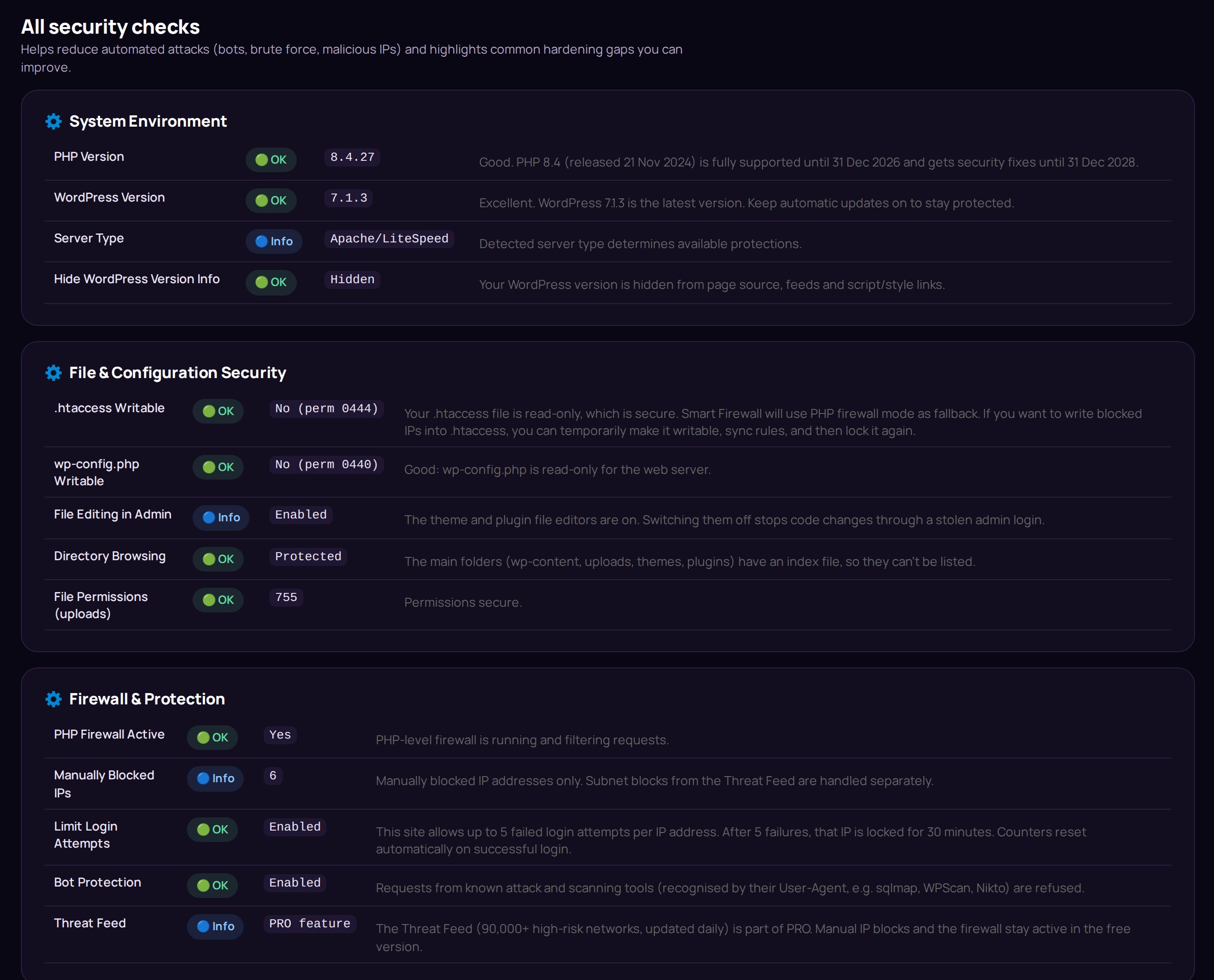The image size is (1214, 980).
Task: Select the PHP version value 8.4.27
Action: [352, 157]
